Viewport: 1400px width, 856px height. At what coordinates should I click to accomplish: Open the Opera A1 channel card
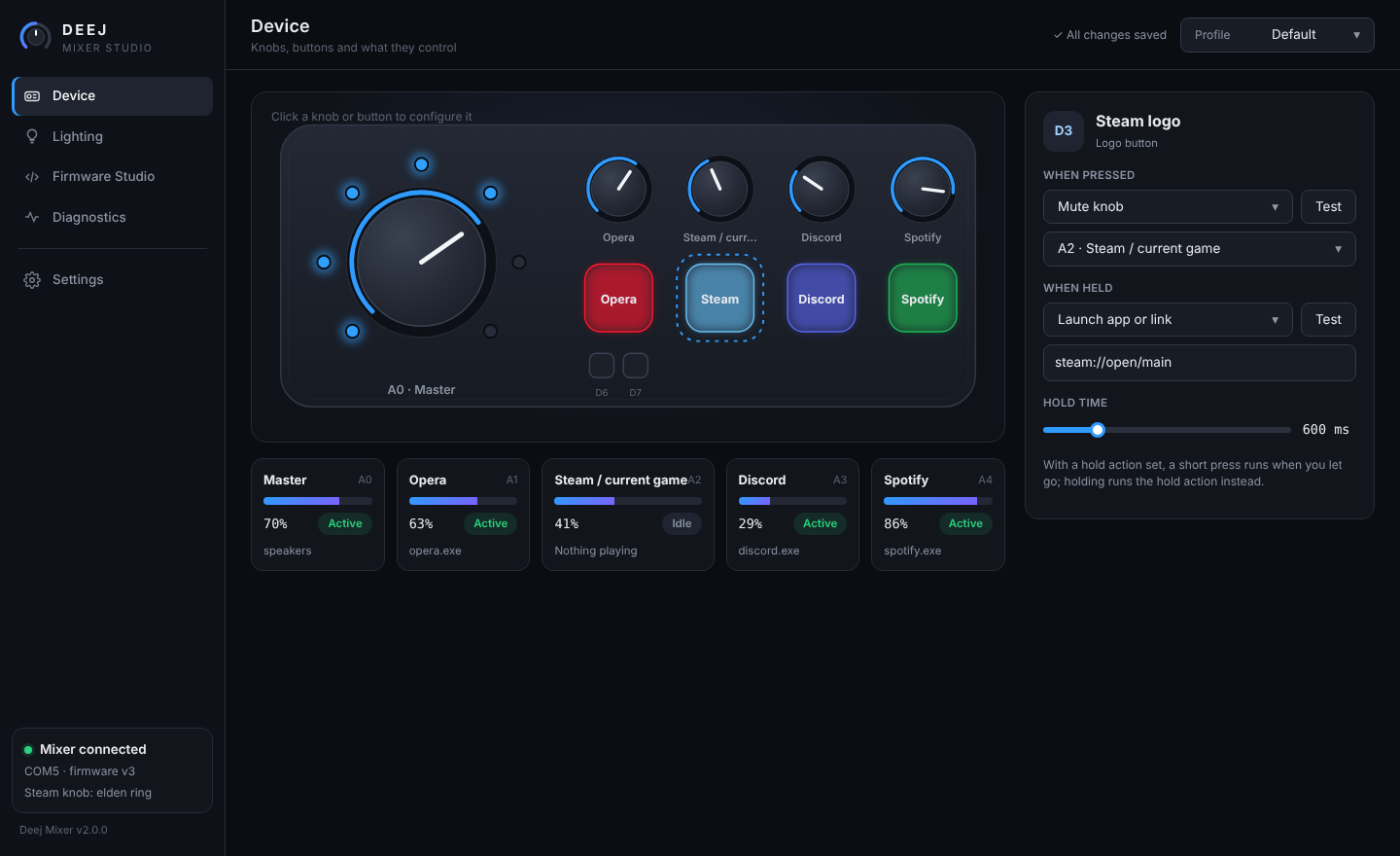click(x=463, y=515)
